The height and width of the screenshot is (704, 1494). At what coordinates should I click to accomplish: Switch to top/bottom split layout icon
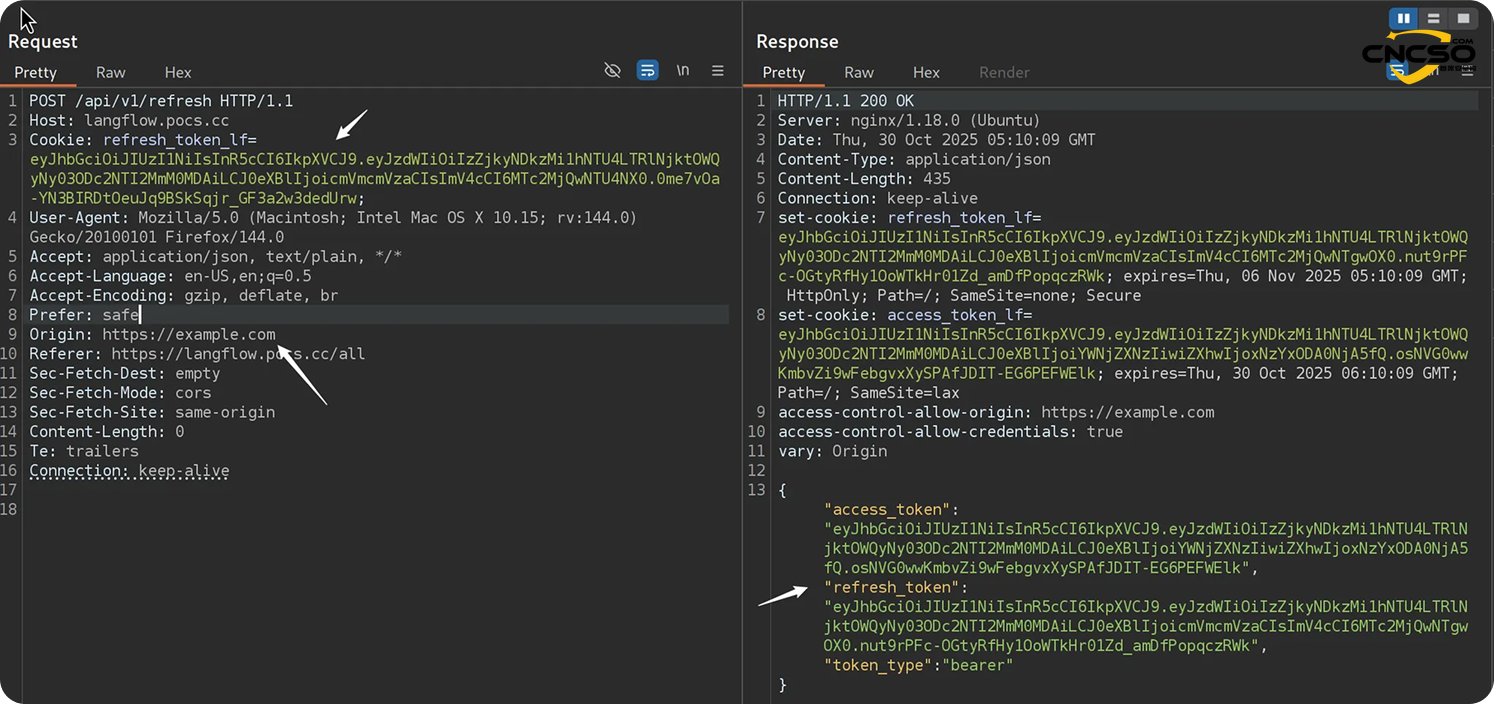click(1434, 18)
